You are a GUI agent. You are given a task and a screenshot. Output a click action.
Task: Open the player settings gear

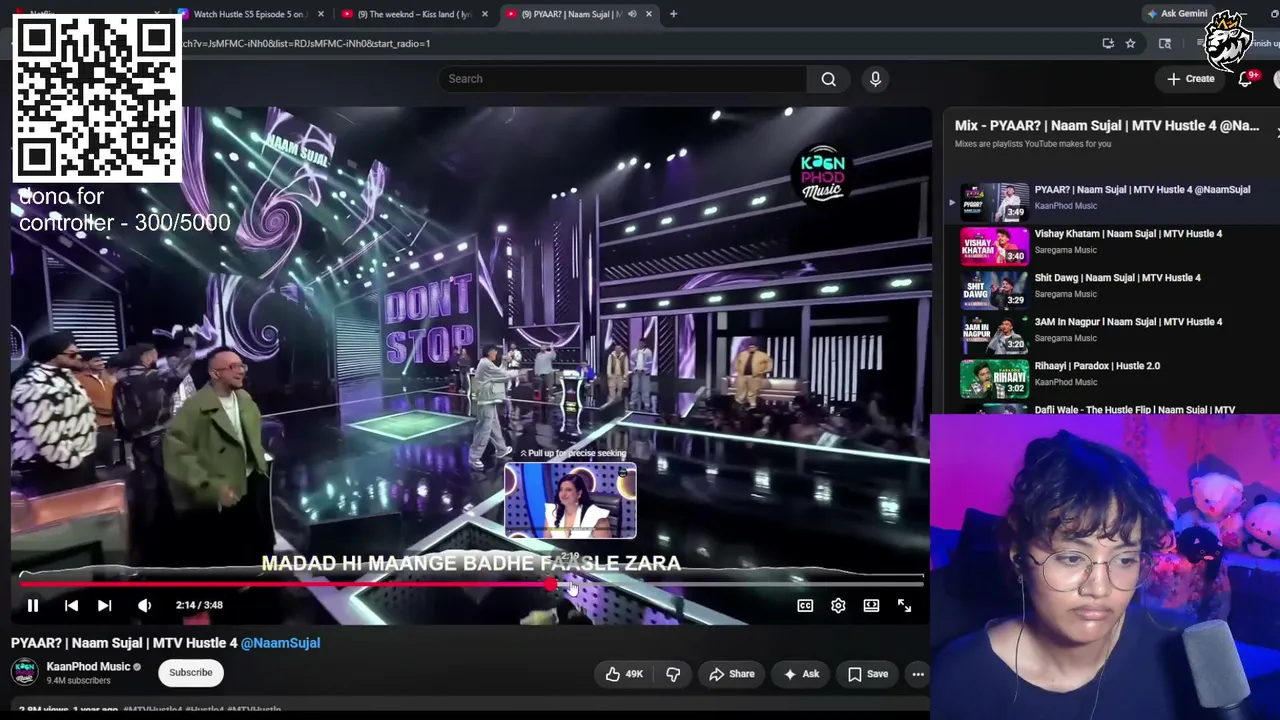click(838, 605)
